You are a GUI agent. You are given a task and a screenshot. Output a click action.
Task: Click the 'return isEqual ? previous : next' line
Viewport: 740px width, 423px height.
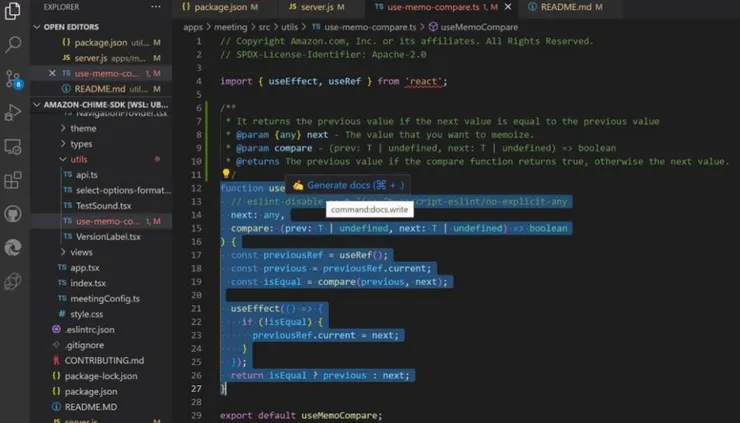coord(320,375)
